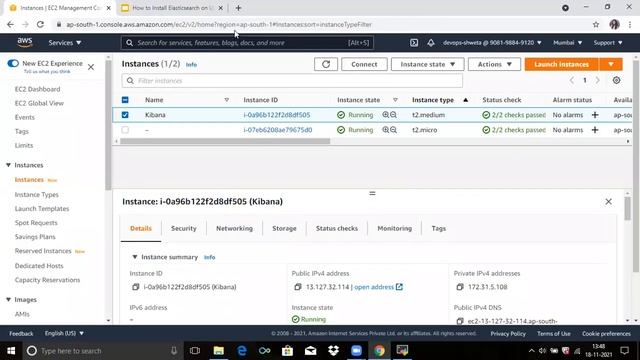640x360 pixels.
Task: Open the Mumbai region selector
Action: tap(567, 42)
